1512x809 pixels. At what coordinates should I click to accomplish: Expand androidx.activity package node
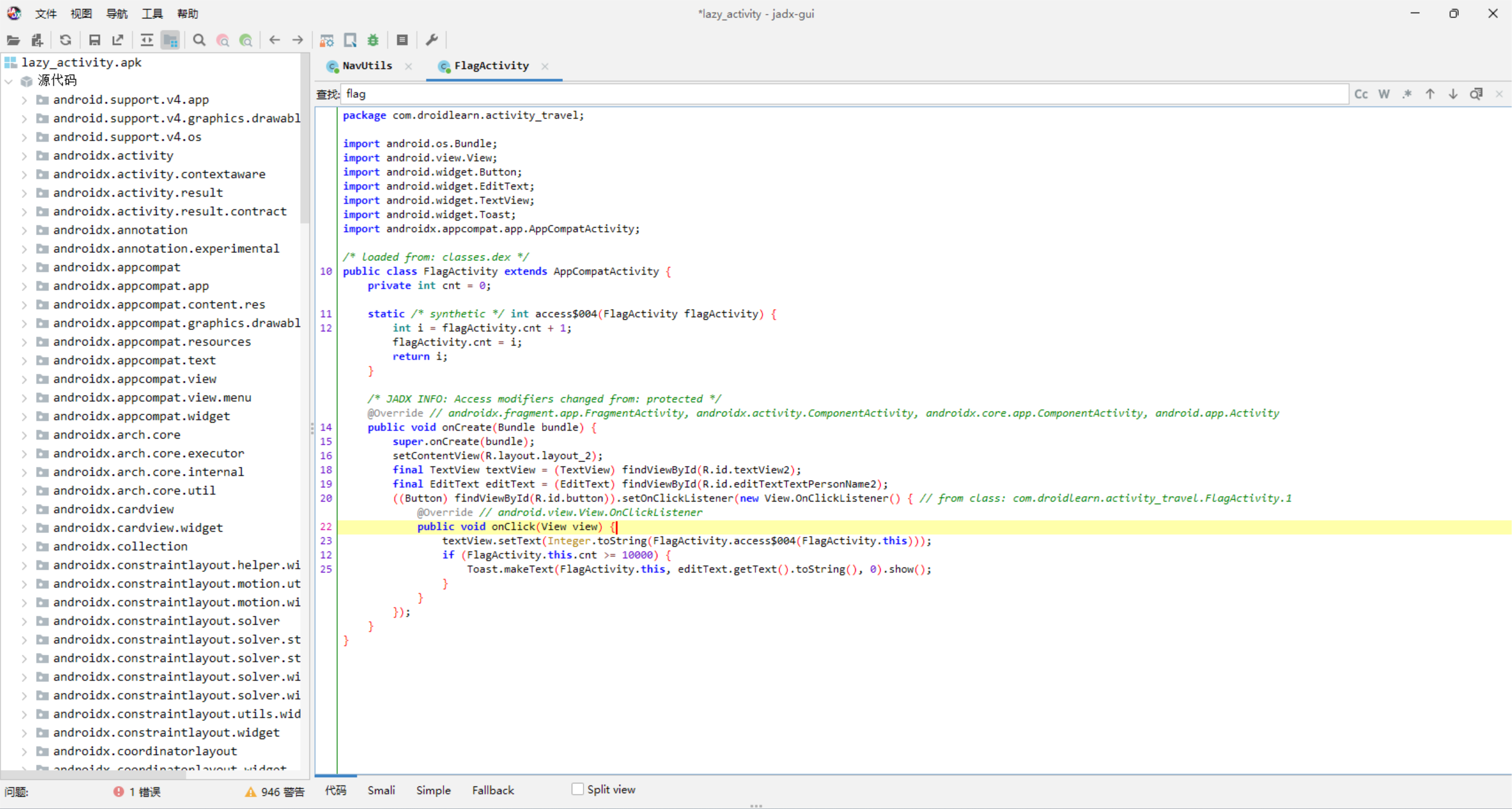click(x=24, y=156)
